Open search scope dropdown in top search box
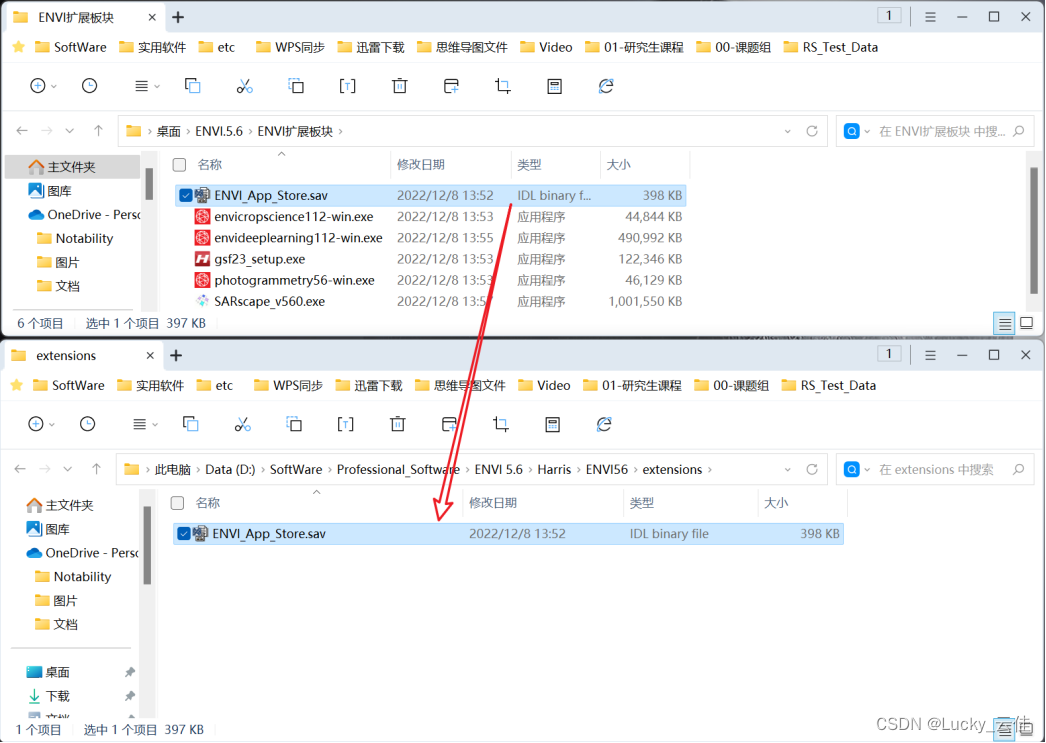This screenshot has width=1046, height=743. coord(867,131)
